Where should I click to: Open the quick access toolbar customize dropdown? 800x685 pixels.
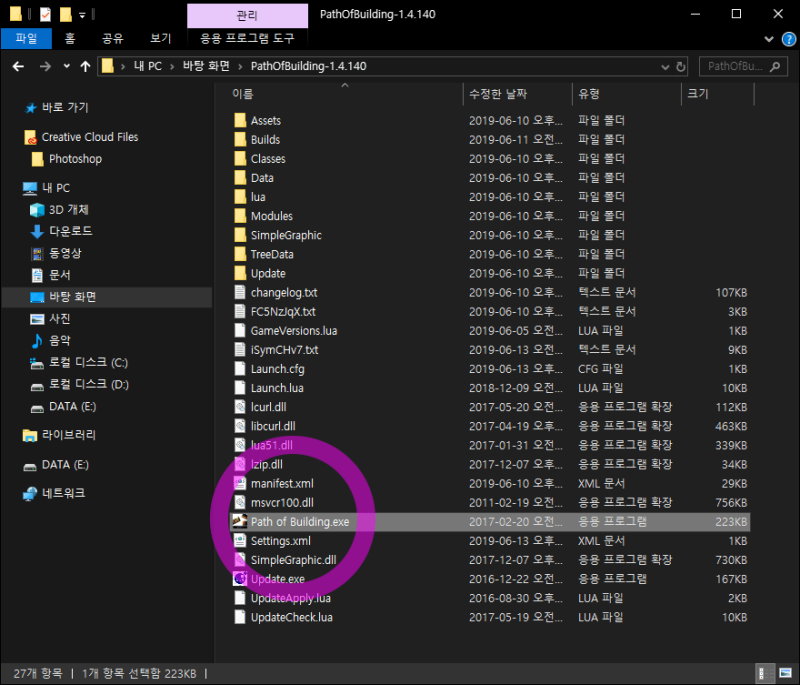pos(82,15)
